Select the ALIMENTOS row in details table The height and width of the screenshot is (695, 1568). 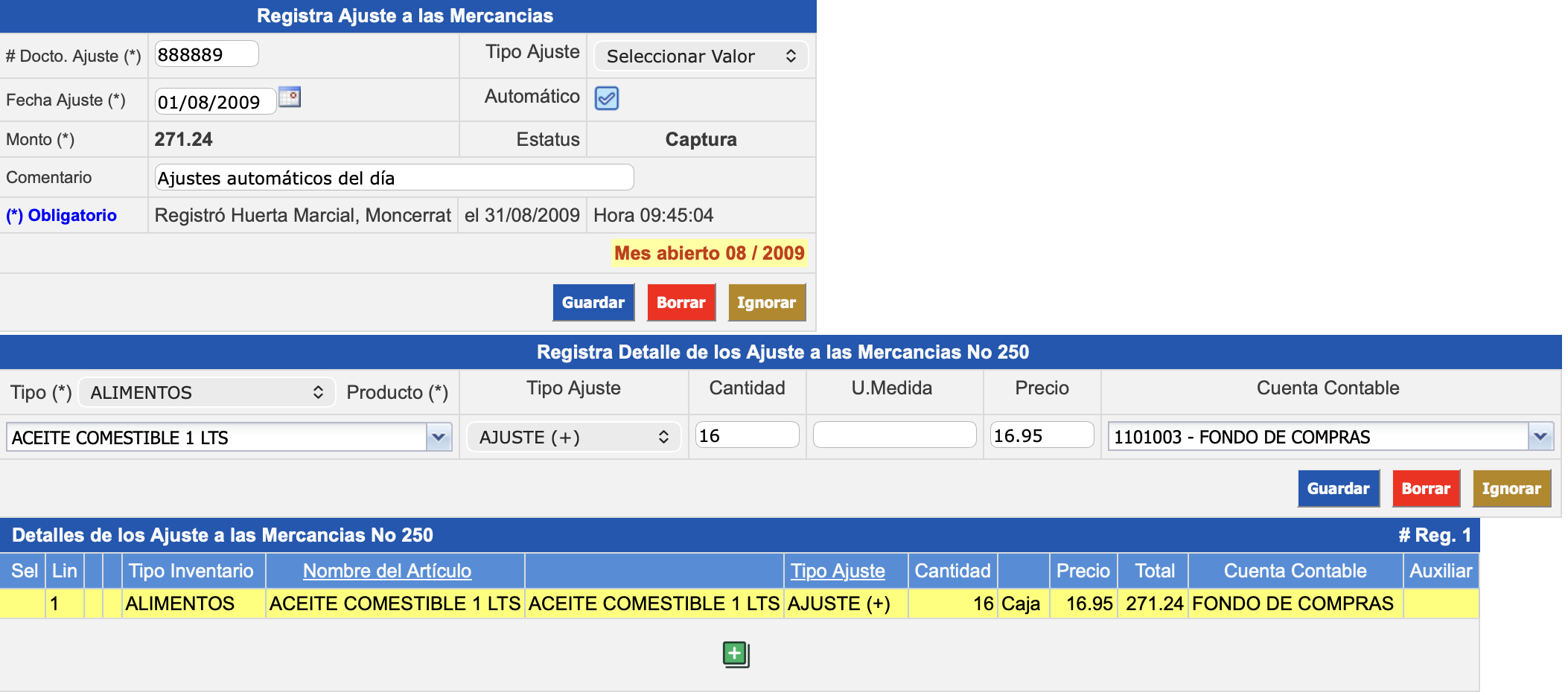pyautogui.click(x=179, y=603)
